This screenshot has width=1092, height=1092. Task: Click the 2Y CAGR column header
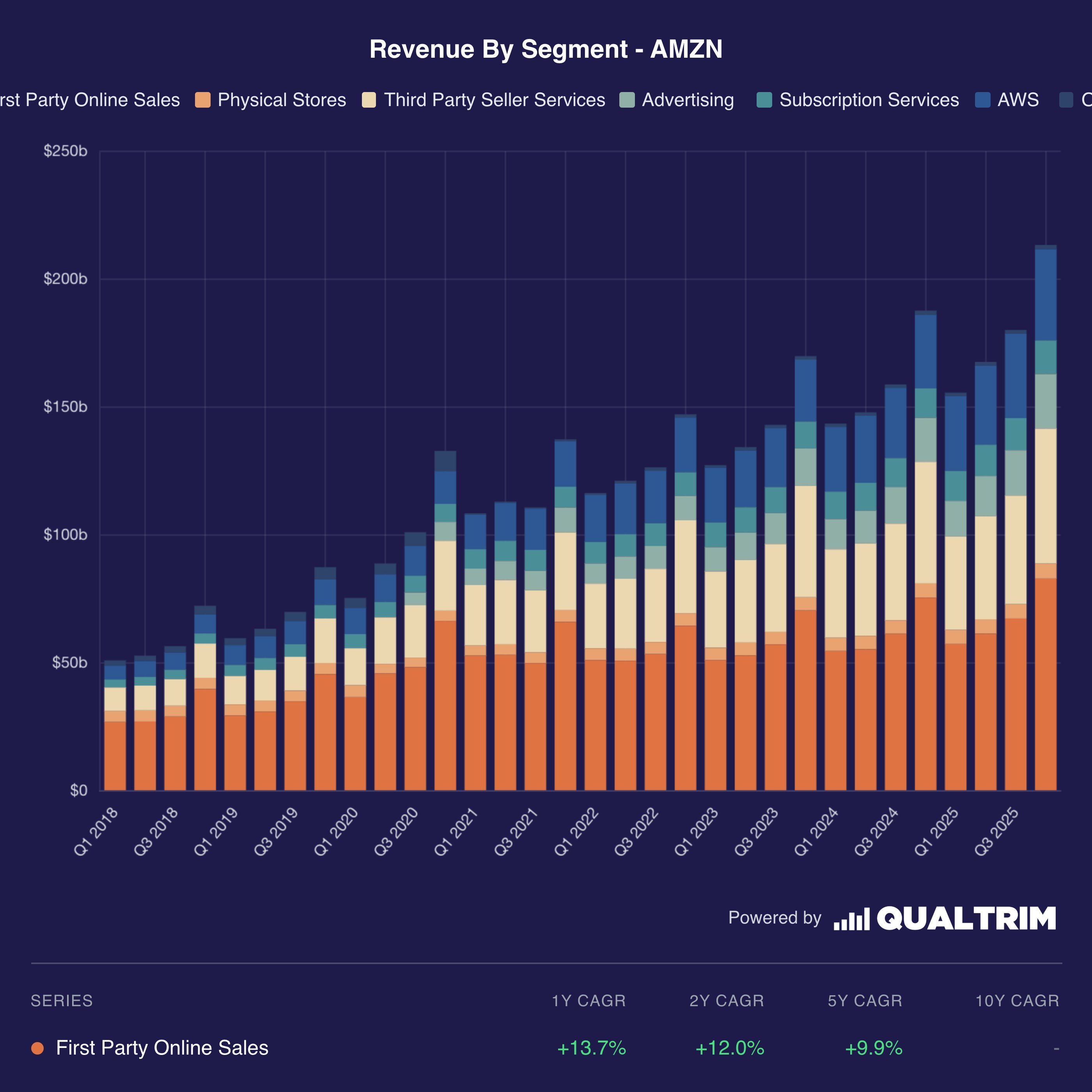726,1001
